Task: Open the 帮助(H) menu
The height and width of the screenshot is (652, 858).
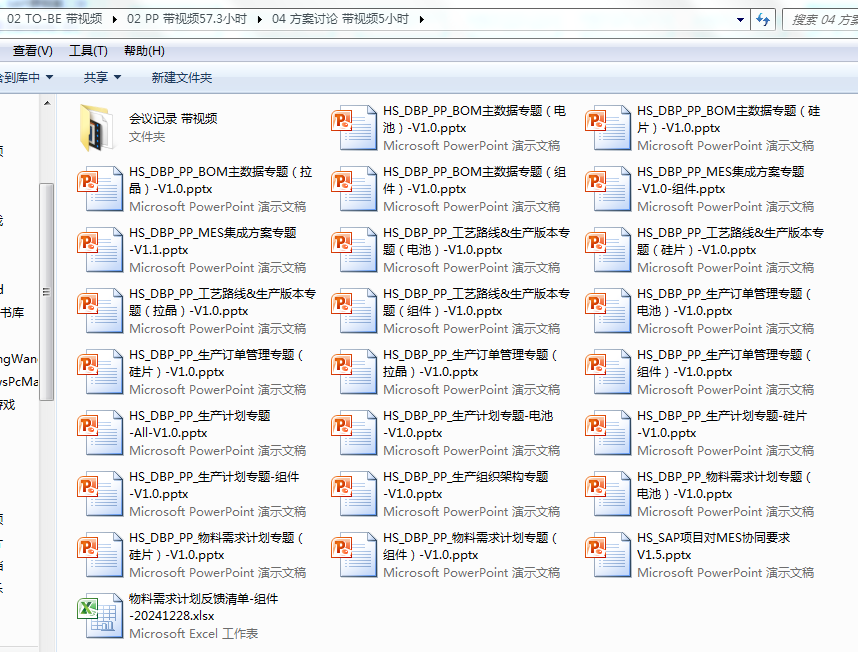Action: 144,51
